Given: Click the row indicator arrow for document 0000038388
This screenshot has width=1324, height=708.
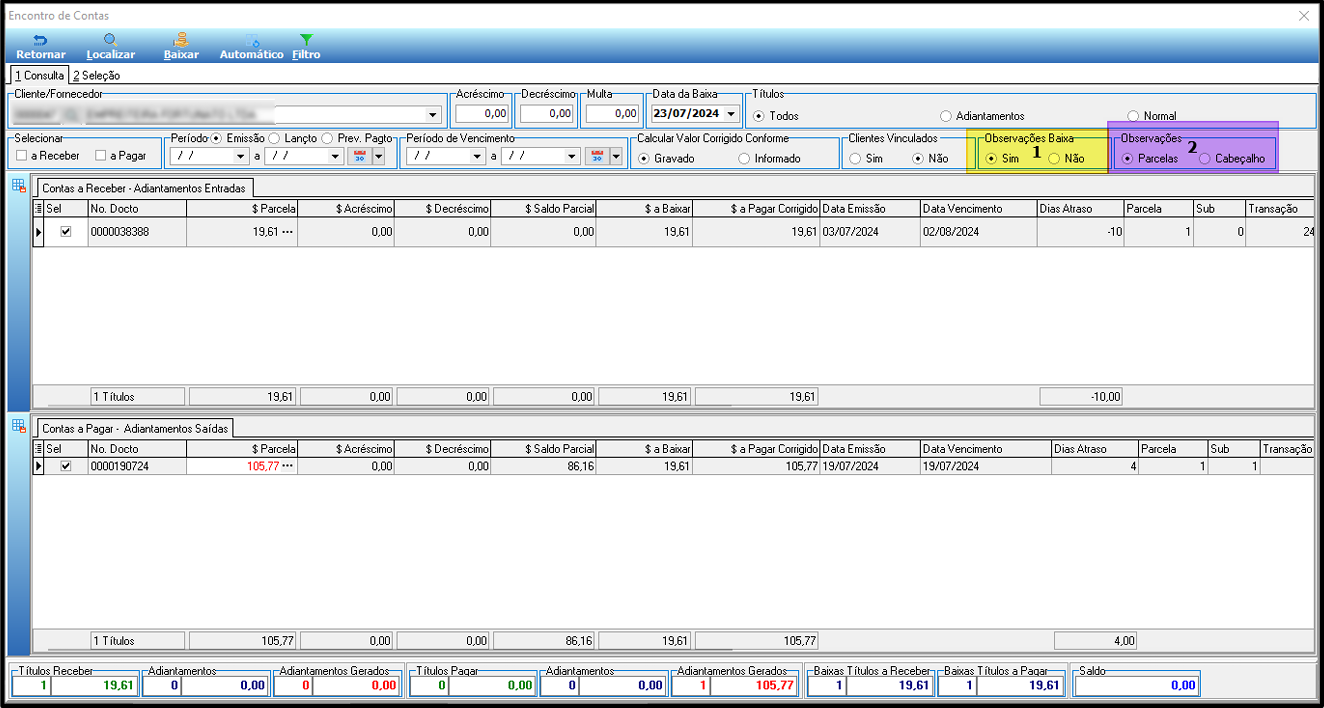Looking at the screenshot, I should coord(39,232).
